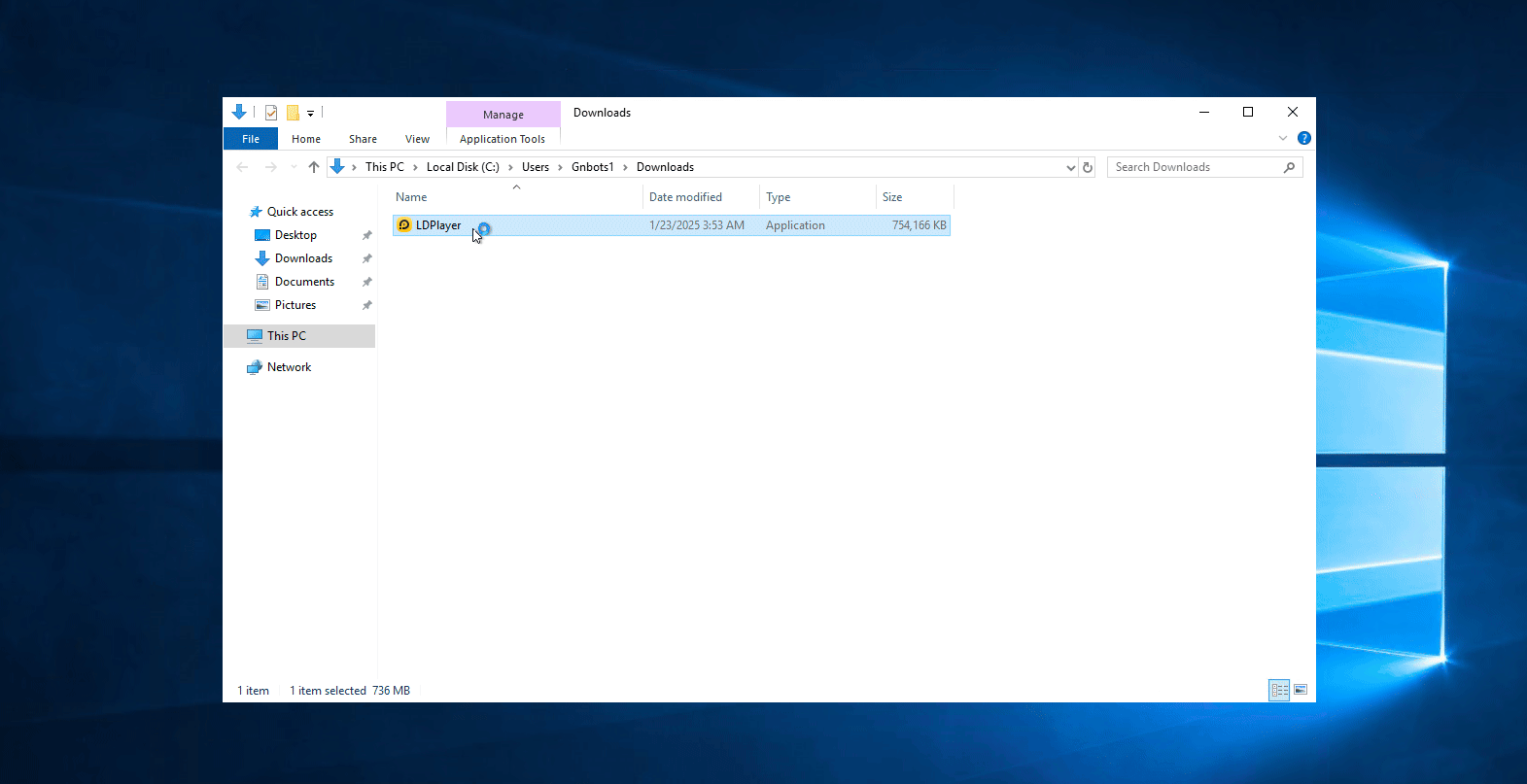Click the '1 item selected 736 MB' status text
The image size is (1527, 784).
point(350,691)
